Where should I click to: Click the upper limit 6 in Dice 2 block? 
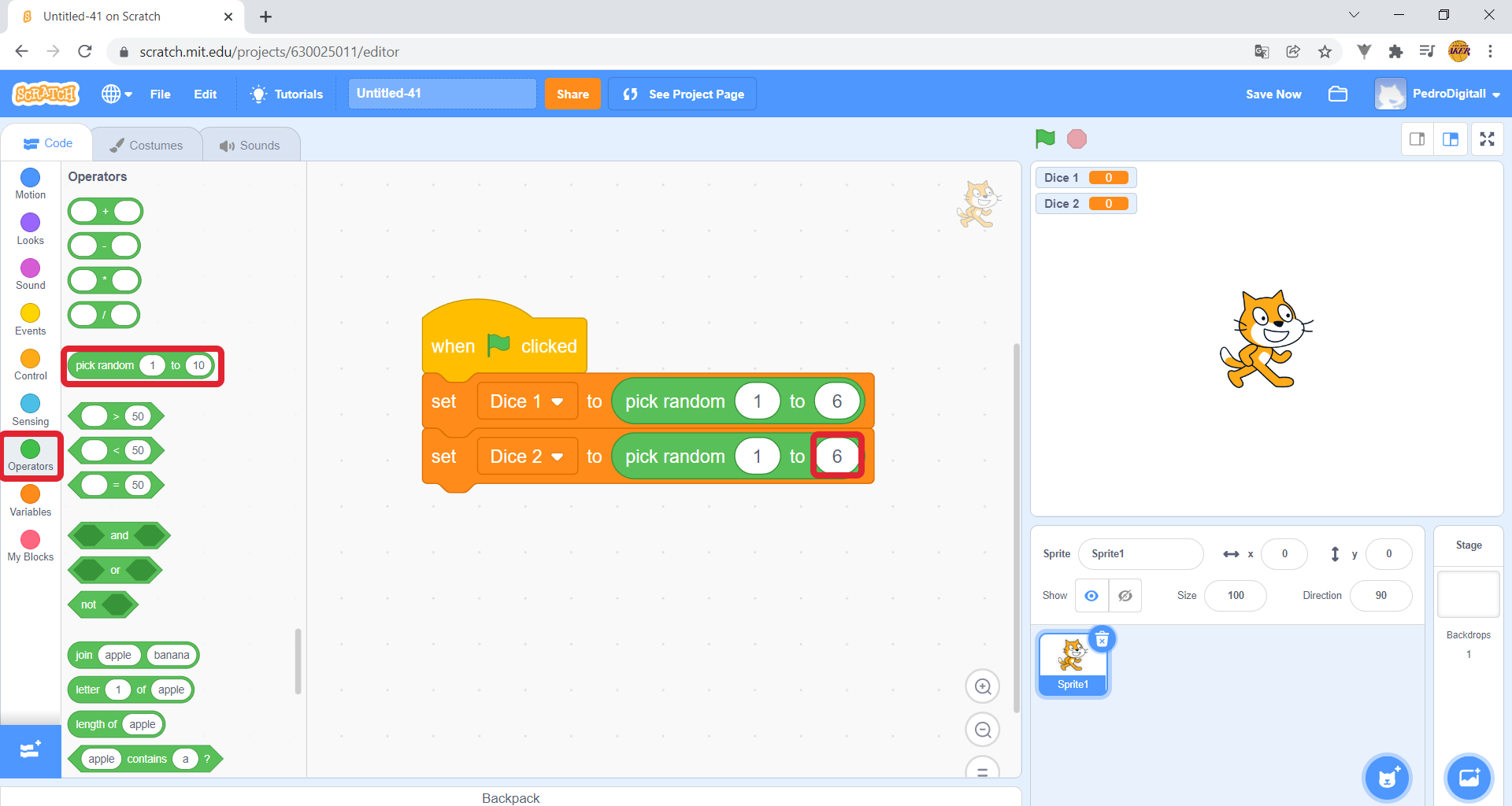(x=837, y=457)
